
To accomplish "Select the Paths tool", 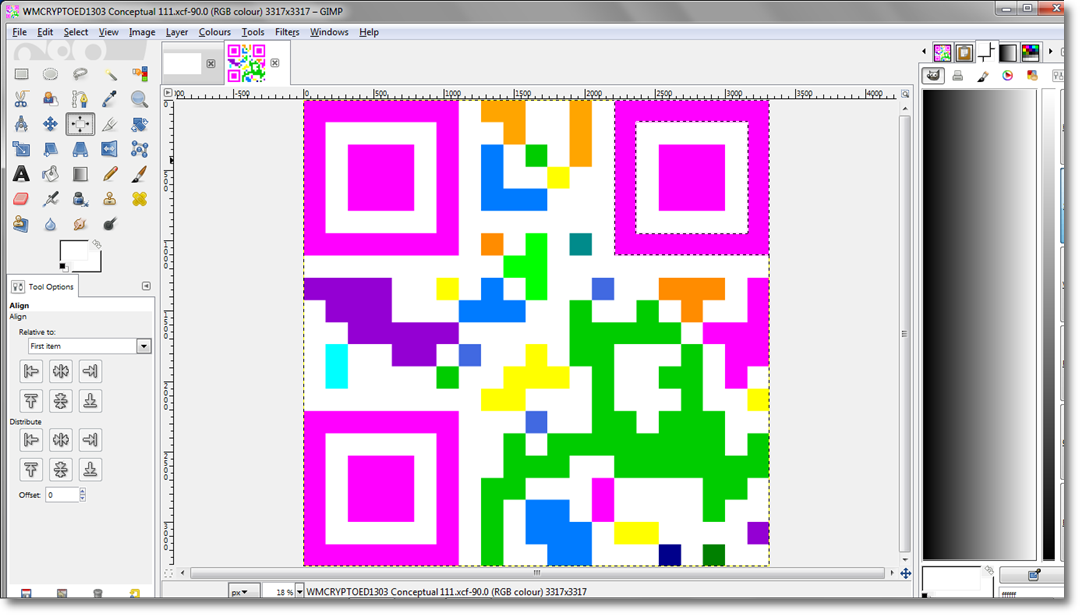I will tap(80, 99).
